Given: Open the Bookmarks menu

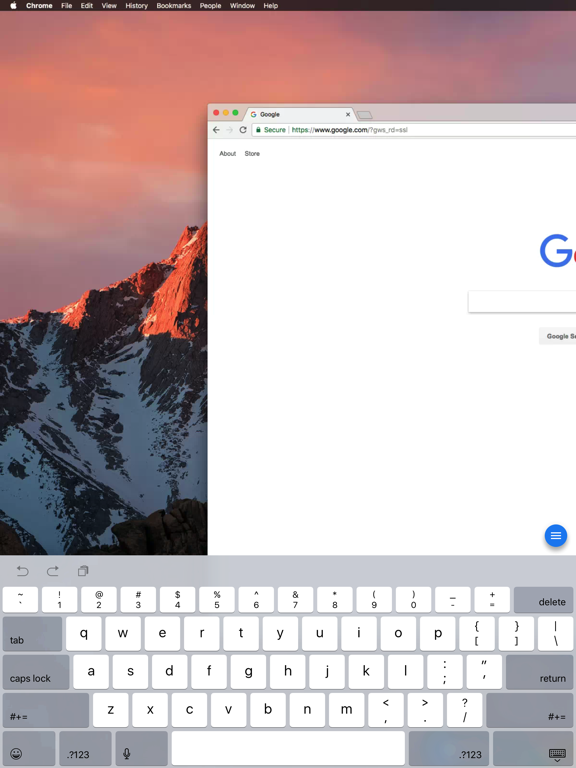Looking at the screenshot, I should tap(173, 5).
